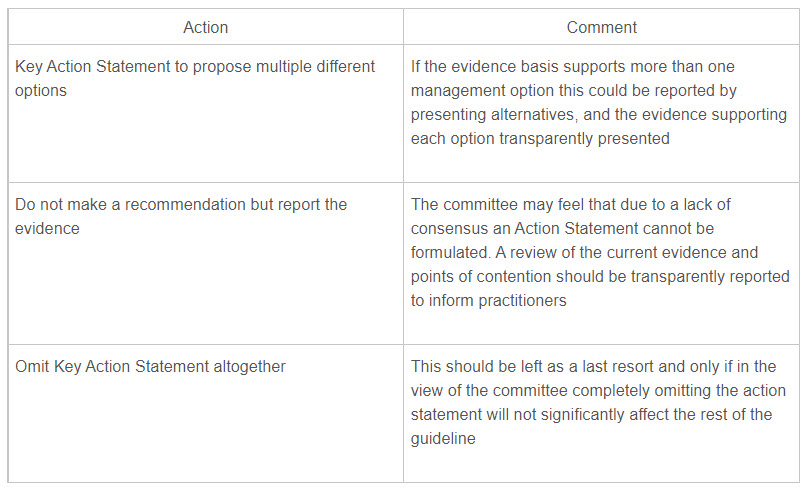The image size is (806, 494).
Task: Click the "Comment" column header
Action: click(601, 27)
